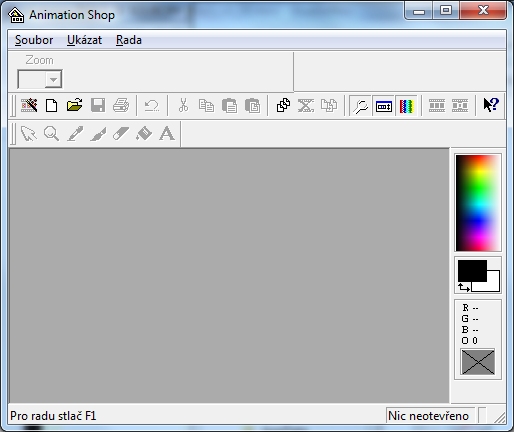Activate the Zoom magnifier tool
Image resolution: width=514 pixels, height=432 pixels.
[x=51, y=134]
